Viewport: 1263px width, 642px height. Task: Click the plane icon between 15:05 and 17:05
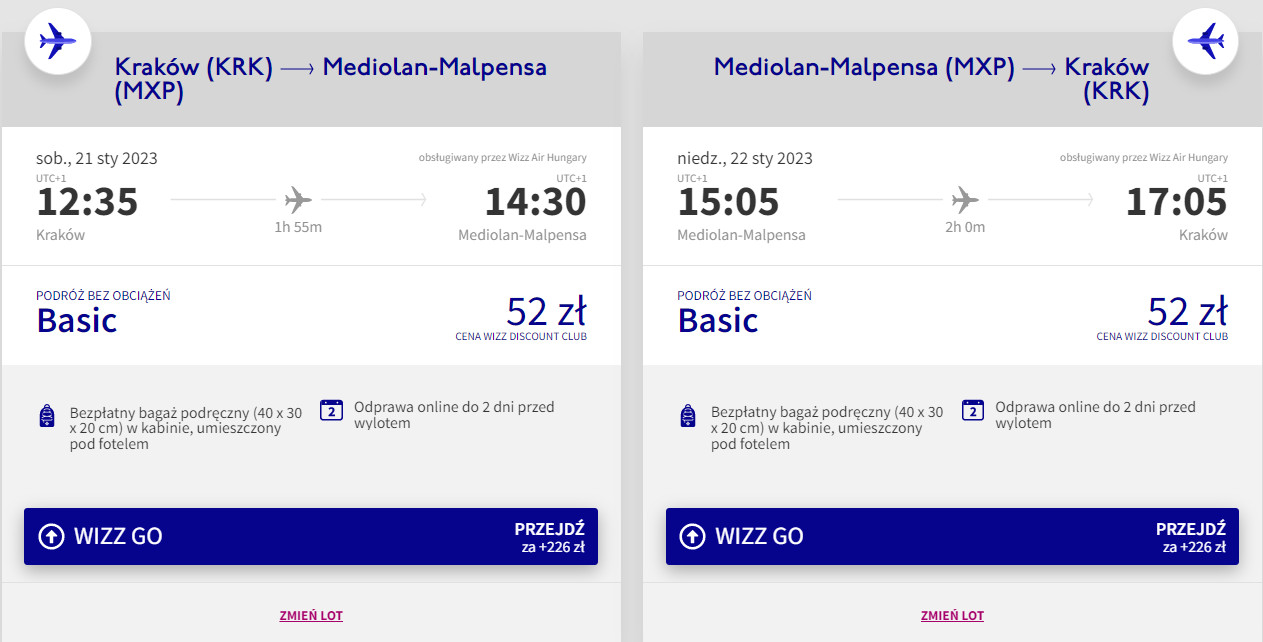pyautogui.click(x=965, y=200)
